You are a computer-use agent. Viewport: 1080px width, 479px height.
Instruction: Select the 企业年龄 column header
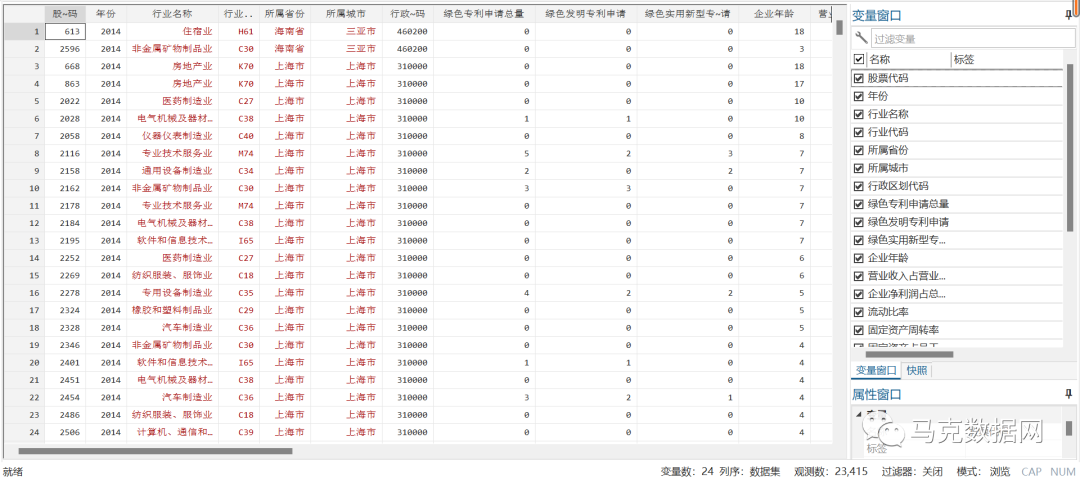click(x=774, y=13)
